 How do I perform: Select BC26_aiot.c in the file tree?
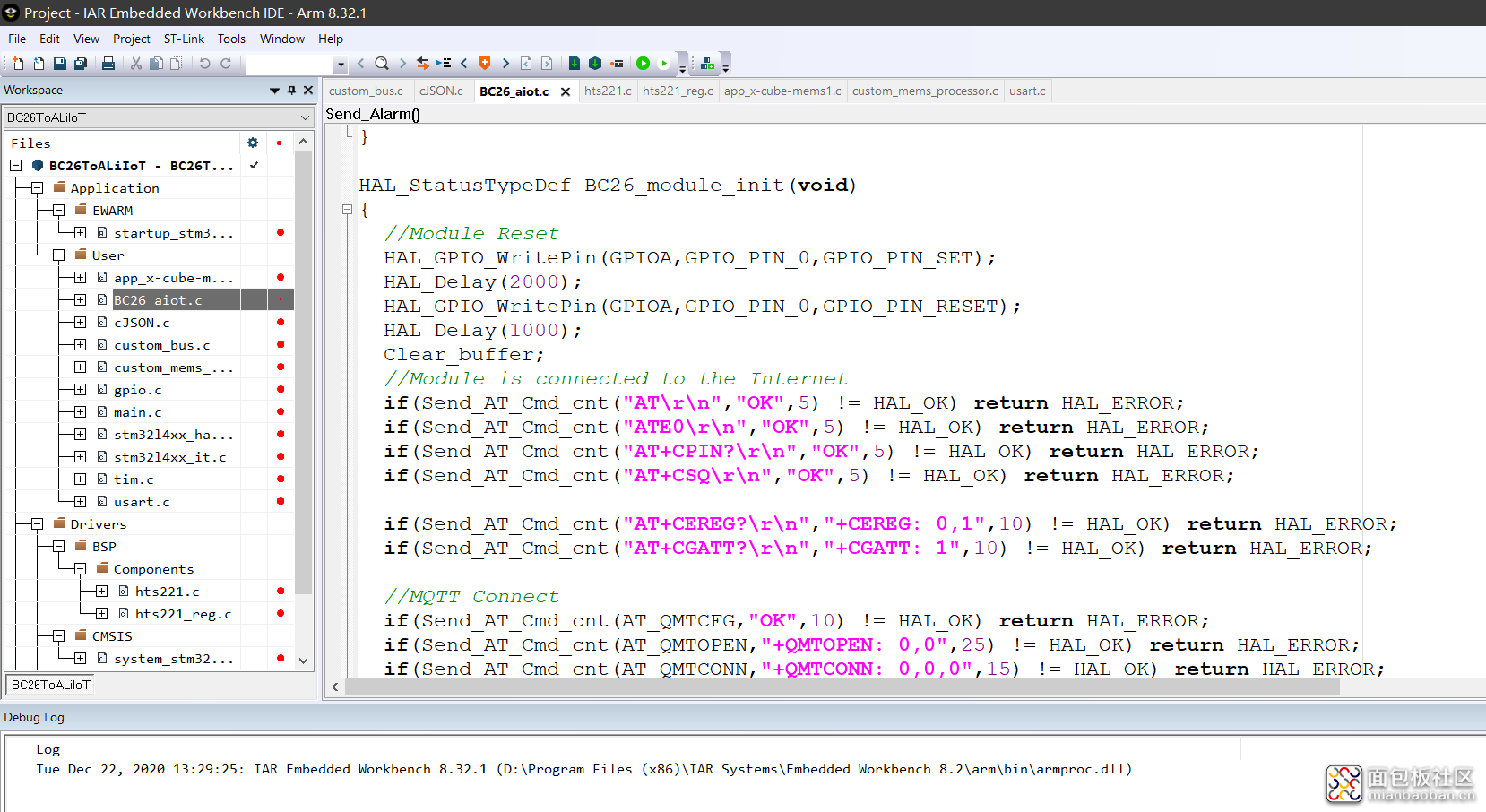(x=158, y=300)
